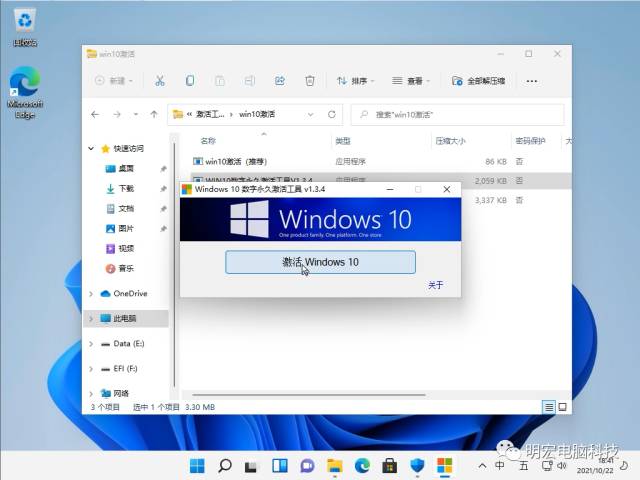Click the up-one-level arrow in Explorer
Screen dimensions: 640x480
pyautogui.click(x=154, y=114)
